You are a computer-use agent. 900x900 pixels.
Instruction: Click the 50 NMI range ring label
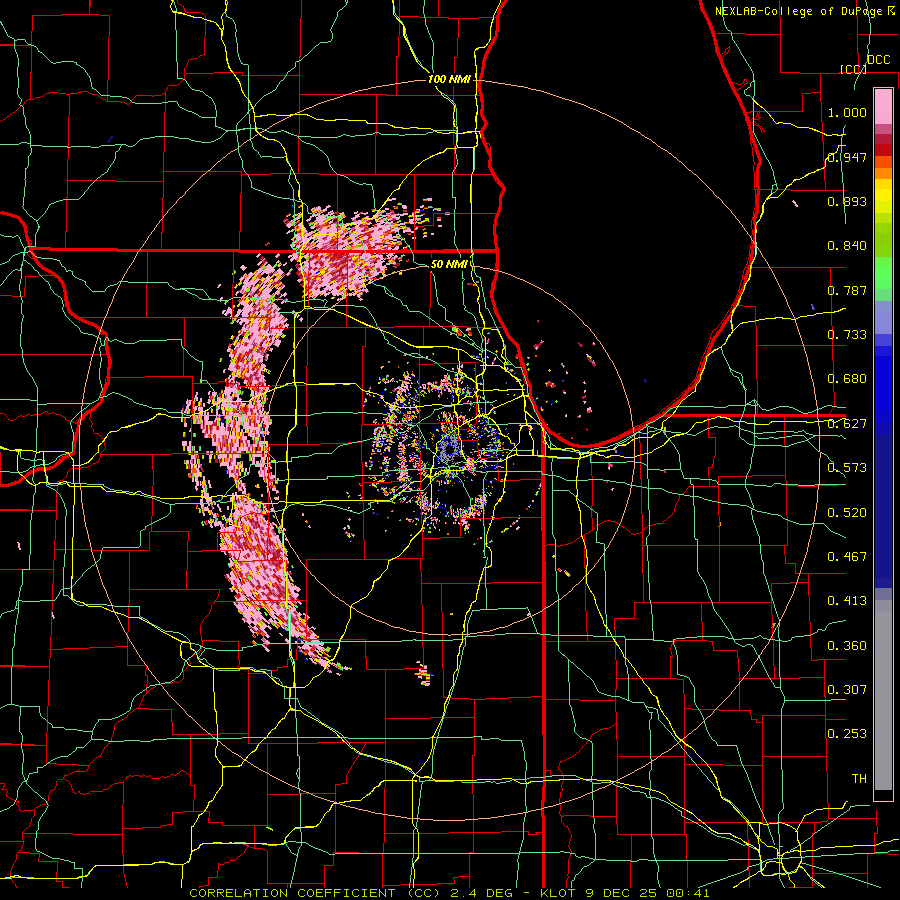pos(449,265)
